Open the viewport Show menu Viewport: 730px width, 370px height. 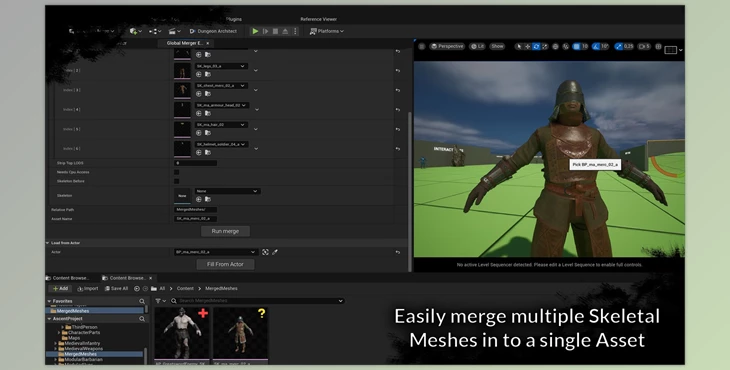tap(497, 47)
